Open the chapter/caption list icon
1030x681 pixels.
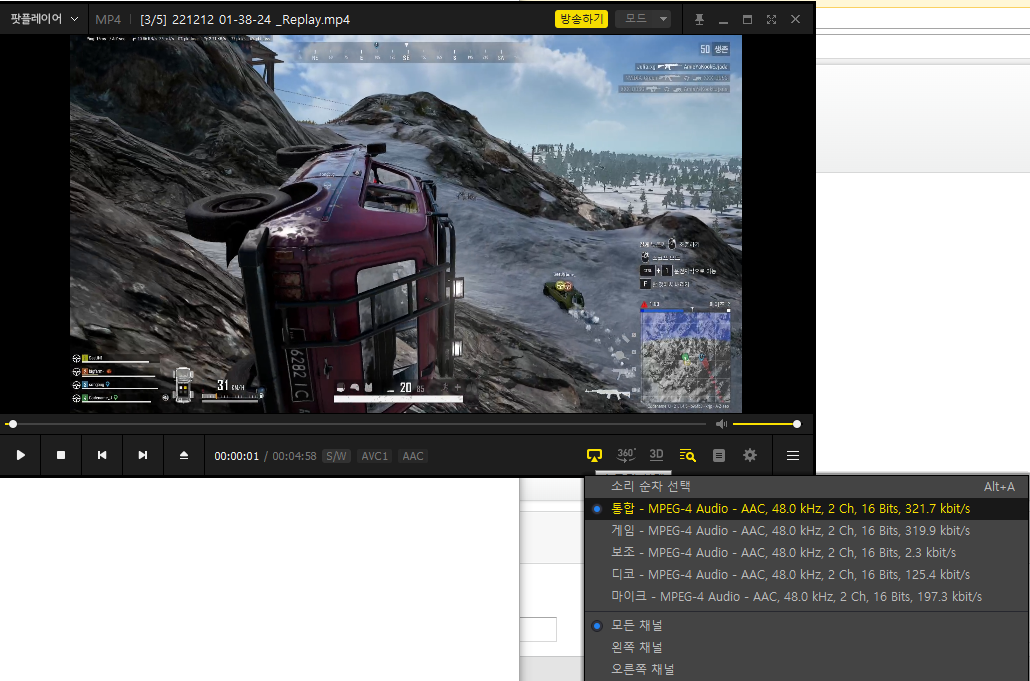719,455
